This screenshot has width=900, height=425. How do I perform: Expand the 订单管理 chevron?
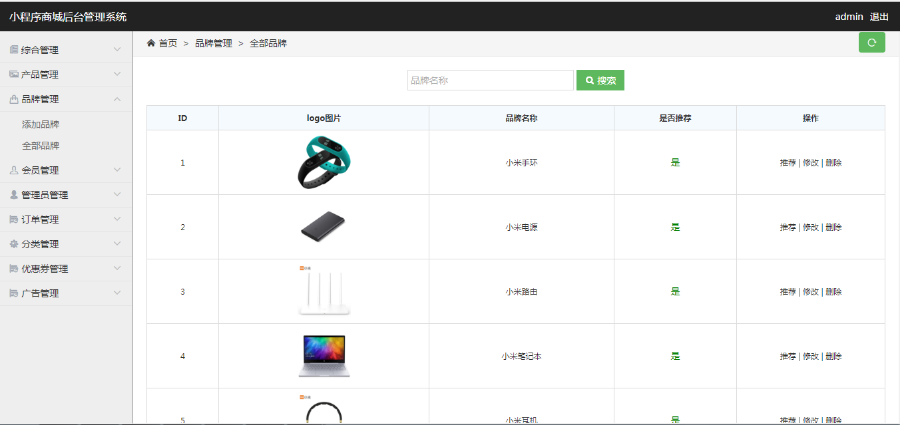click(117, 219)
